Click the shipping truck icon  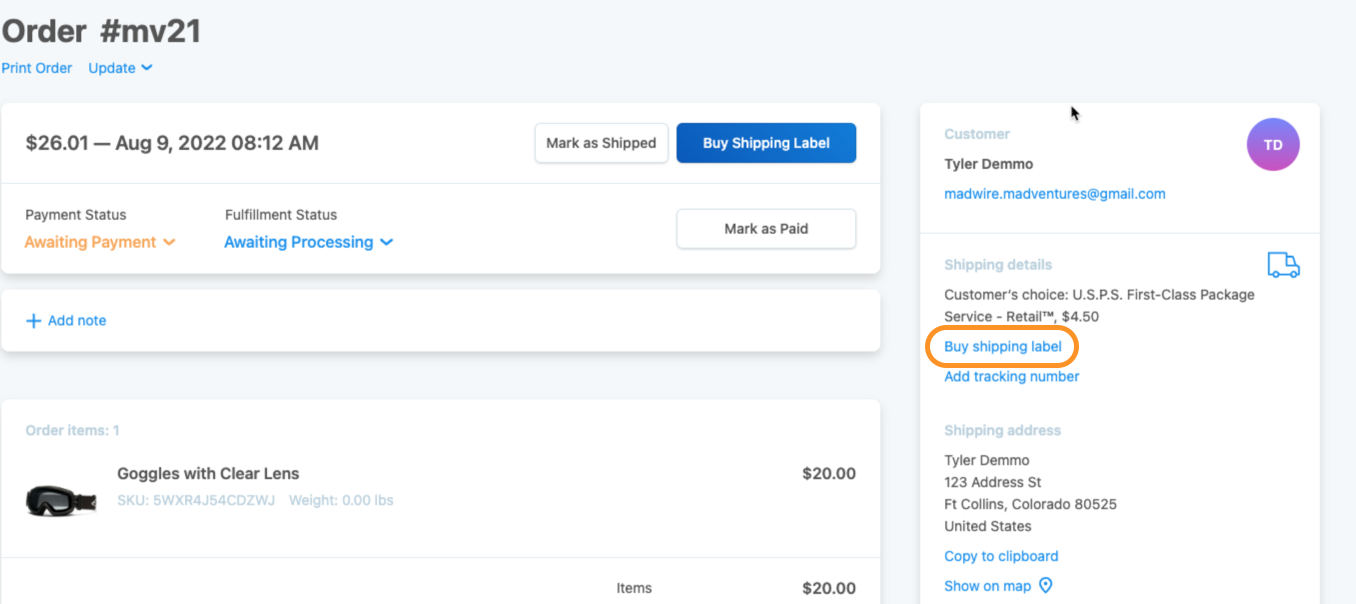pyautogui.click(x=1283, y=265)
